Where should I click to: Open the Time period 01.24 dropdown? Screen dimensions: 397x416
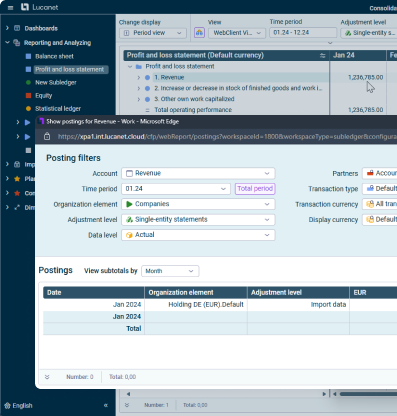pyautogui.click(x=176, y=189)
